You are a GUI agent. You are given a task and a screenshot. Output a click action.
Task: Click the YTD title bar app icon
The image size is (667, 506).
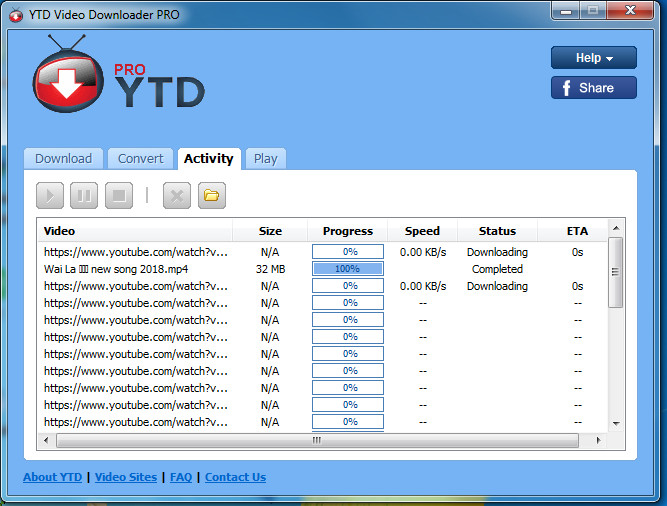[16, 15]
